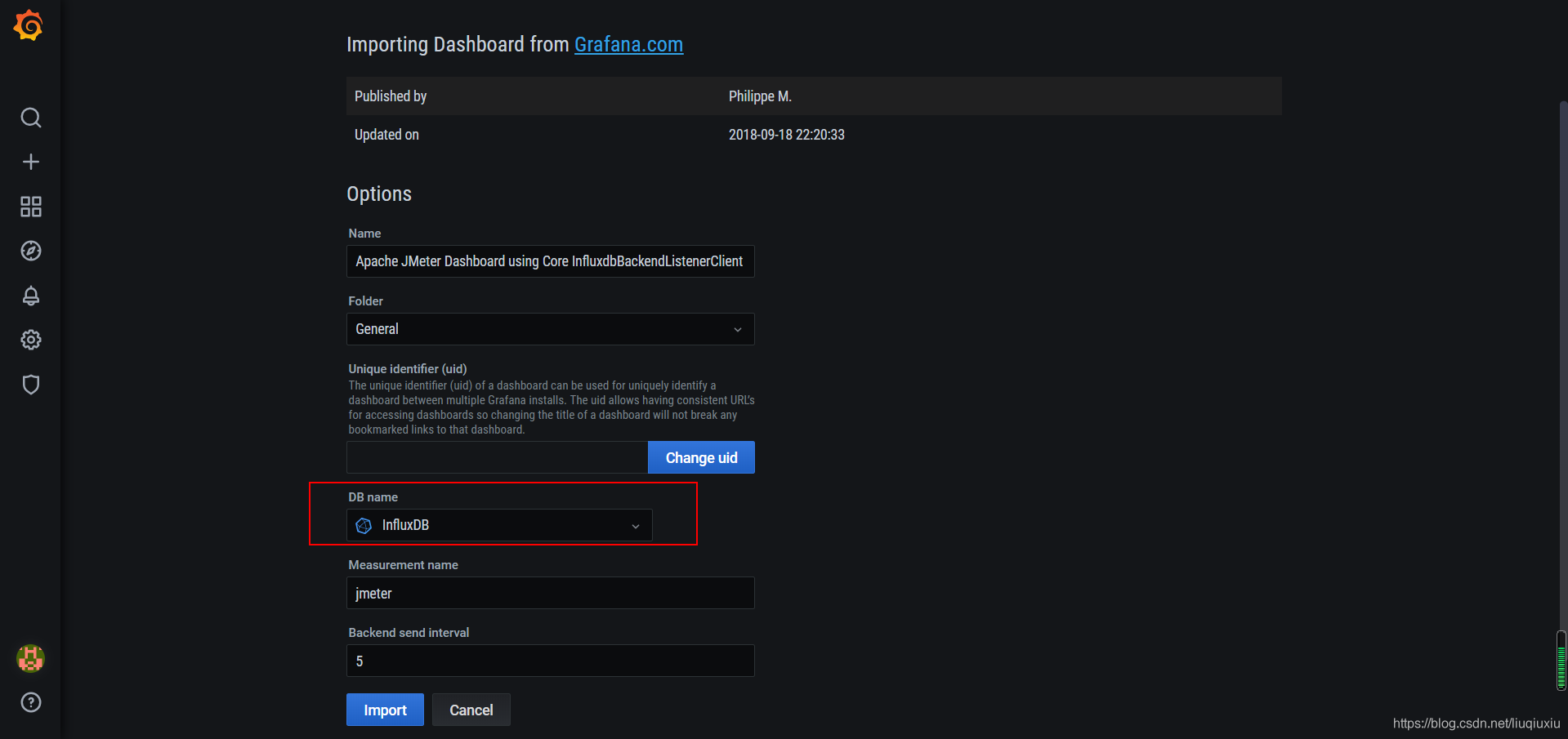Open the Server Admin shield icon

click(x=31, y=385)
